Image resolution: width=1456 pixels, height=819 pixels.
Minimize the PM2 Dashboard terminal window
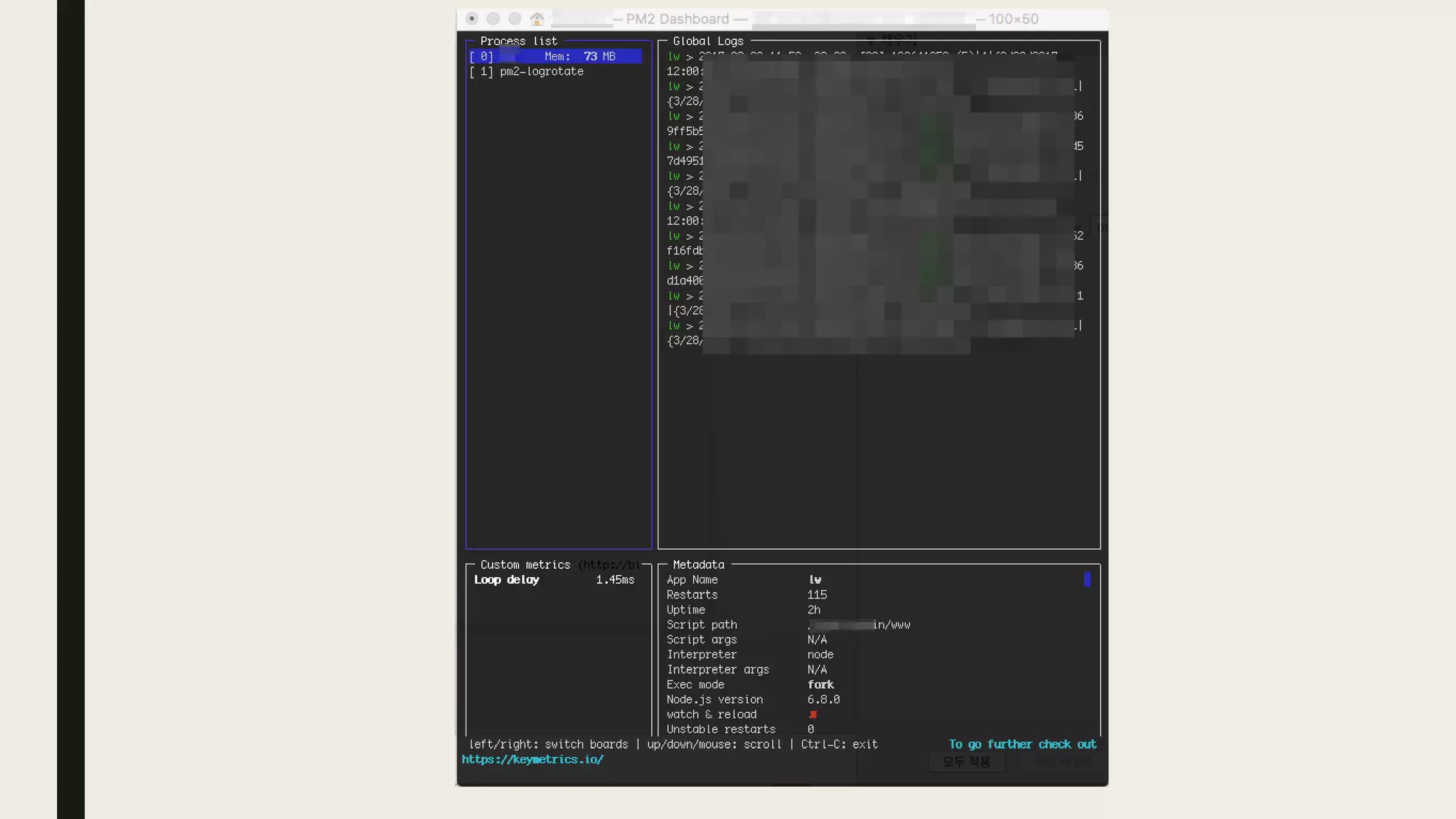(x=493, y=19)
